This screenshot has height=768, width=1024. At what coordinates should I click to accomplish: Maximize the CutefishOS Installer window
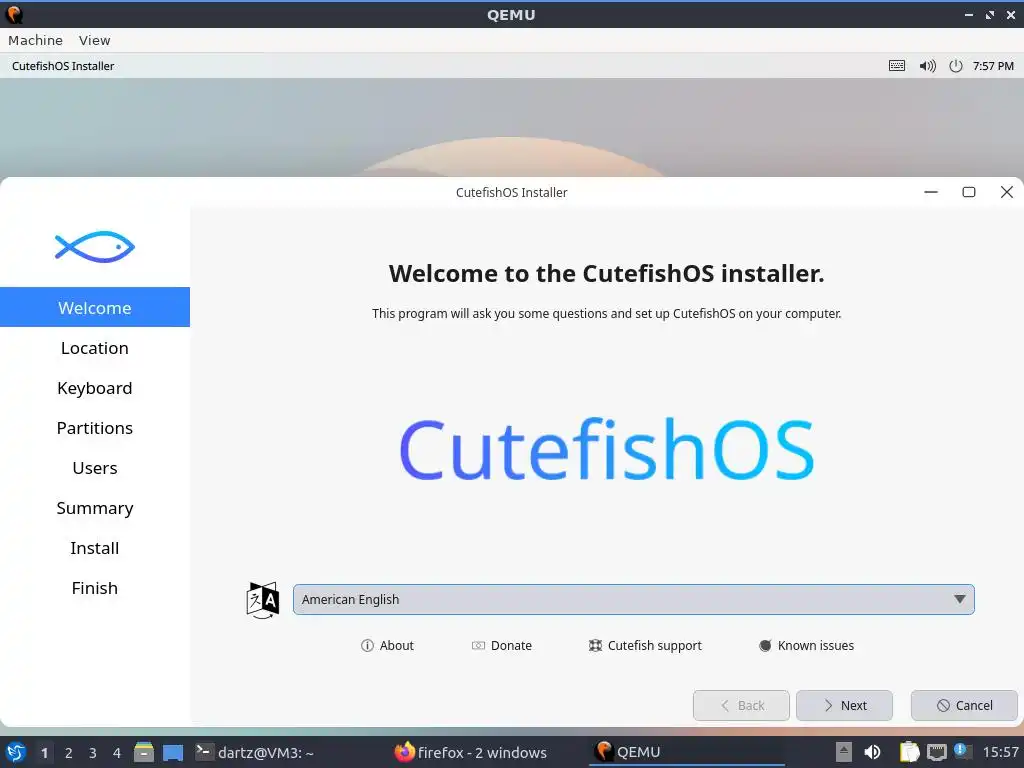coord(969,192)
